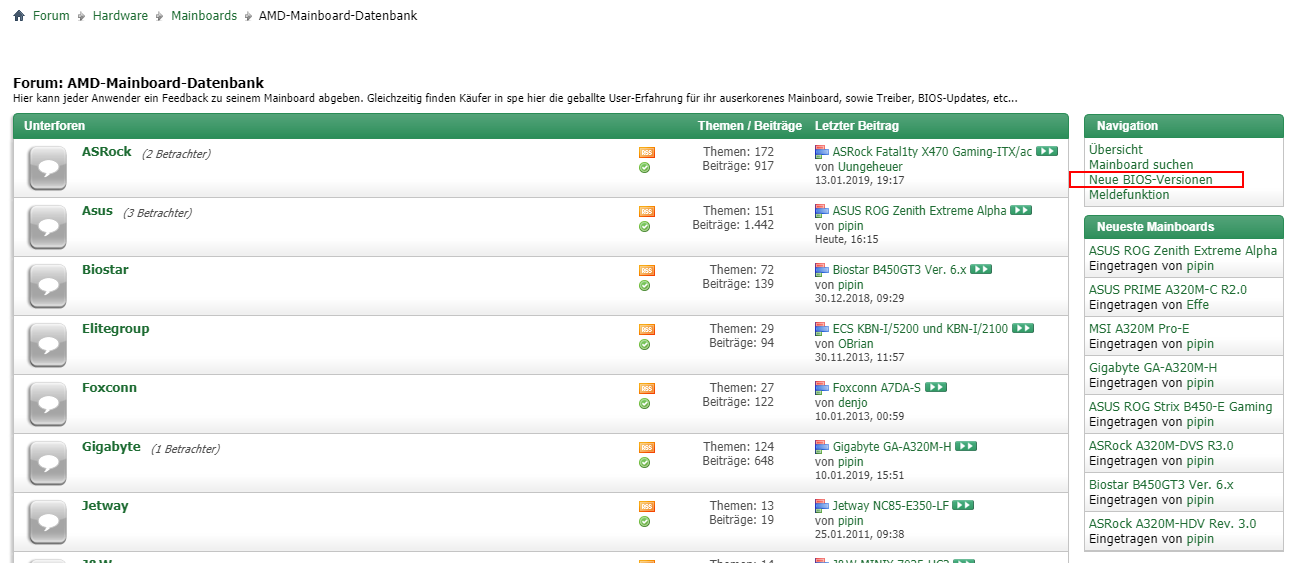Open the Elitegroup subforum
Screen dimensions: 1293x563
click(115, 329)
